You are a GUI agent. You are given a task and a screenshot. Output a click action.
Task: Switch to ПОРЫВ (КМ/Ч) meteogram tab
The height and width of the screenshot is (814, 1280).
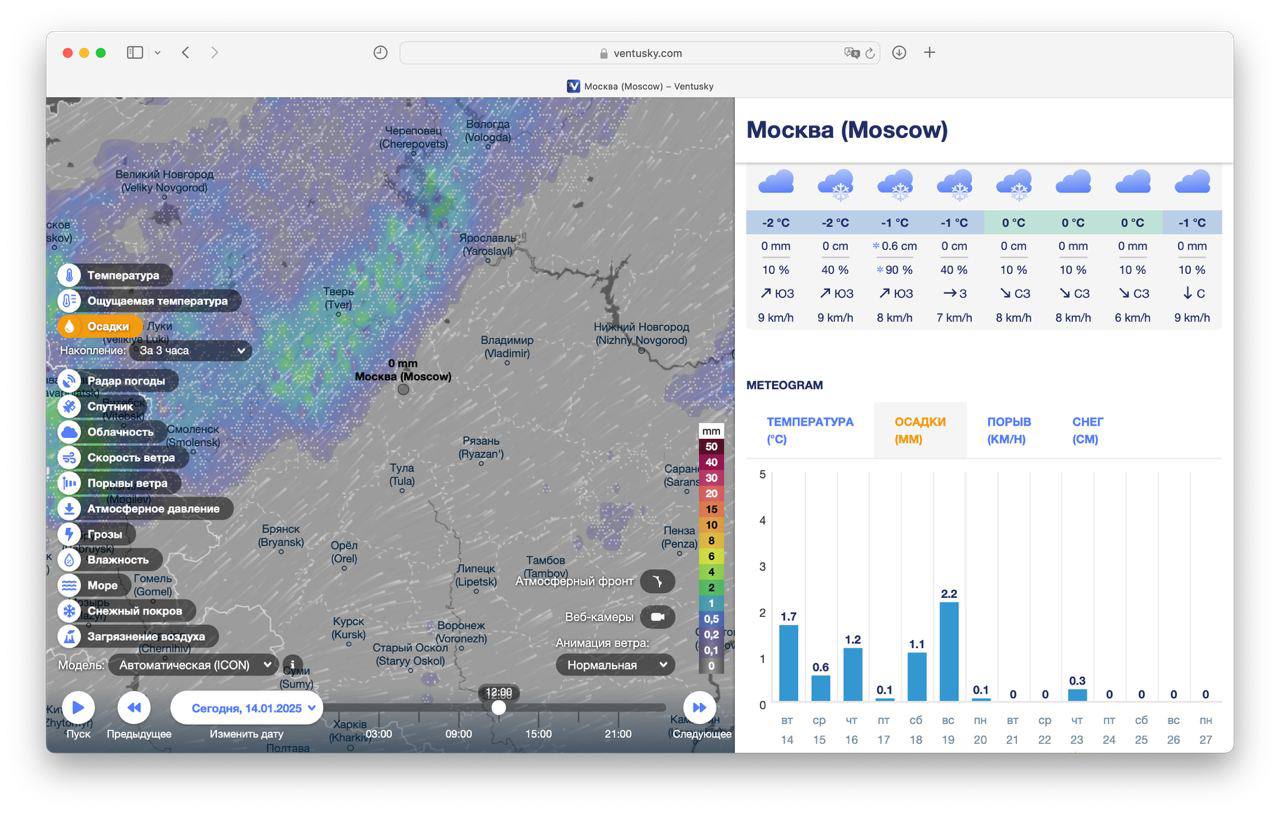coord(1009,430)
